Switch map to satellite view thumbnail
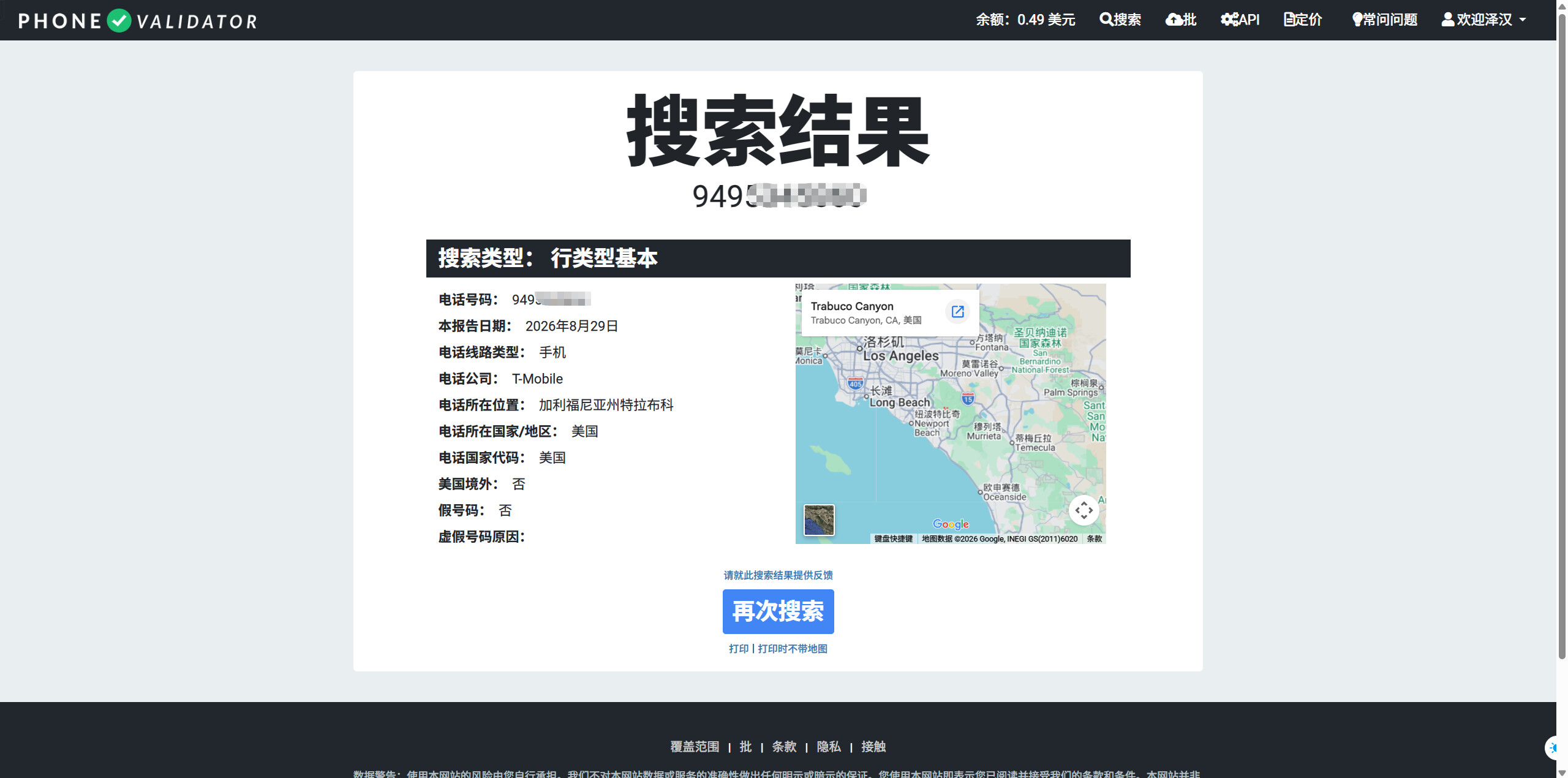 [819, 520]
